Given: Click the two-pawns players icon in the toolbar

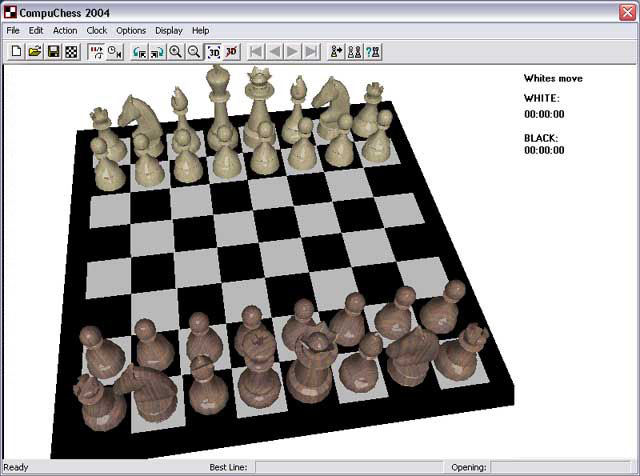Looking at the screenshot, I should [x=354, y=51].
